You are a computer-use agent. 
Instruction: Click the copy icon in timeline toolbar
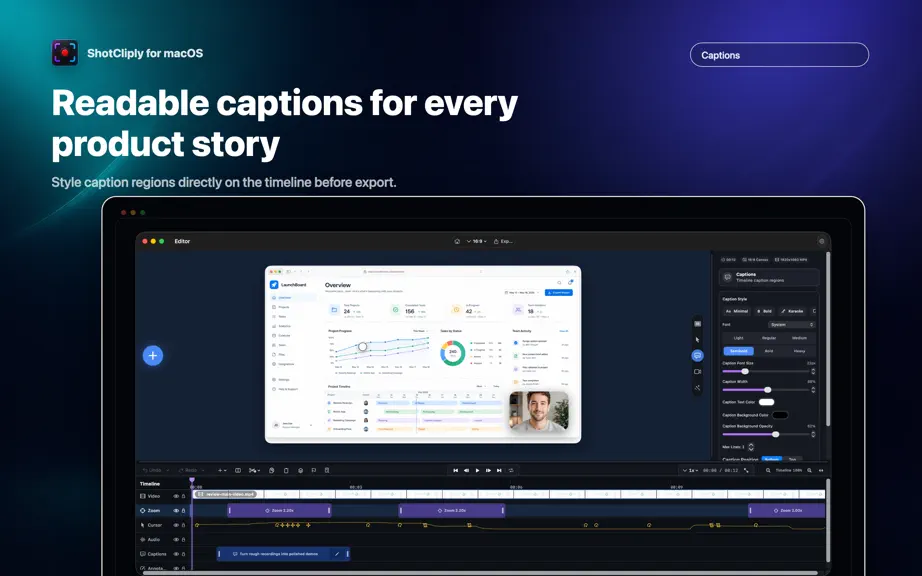click(x=272, y=470)
